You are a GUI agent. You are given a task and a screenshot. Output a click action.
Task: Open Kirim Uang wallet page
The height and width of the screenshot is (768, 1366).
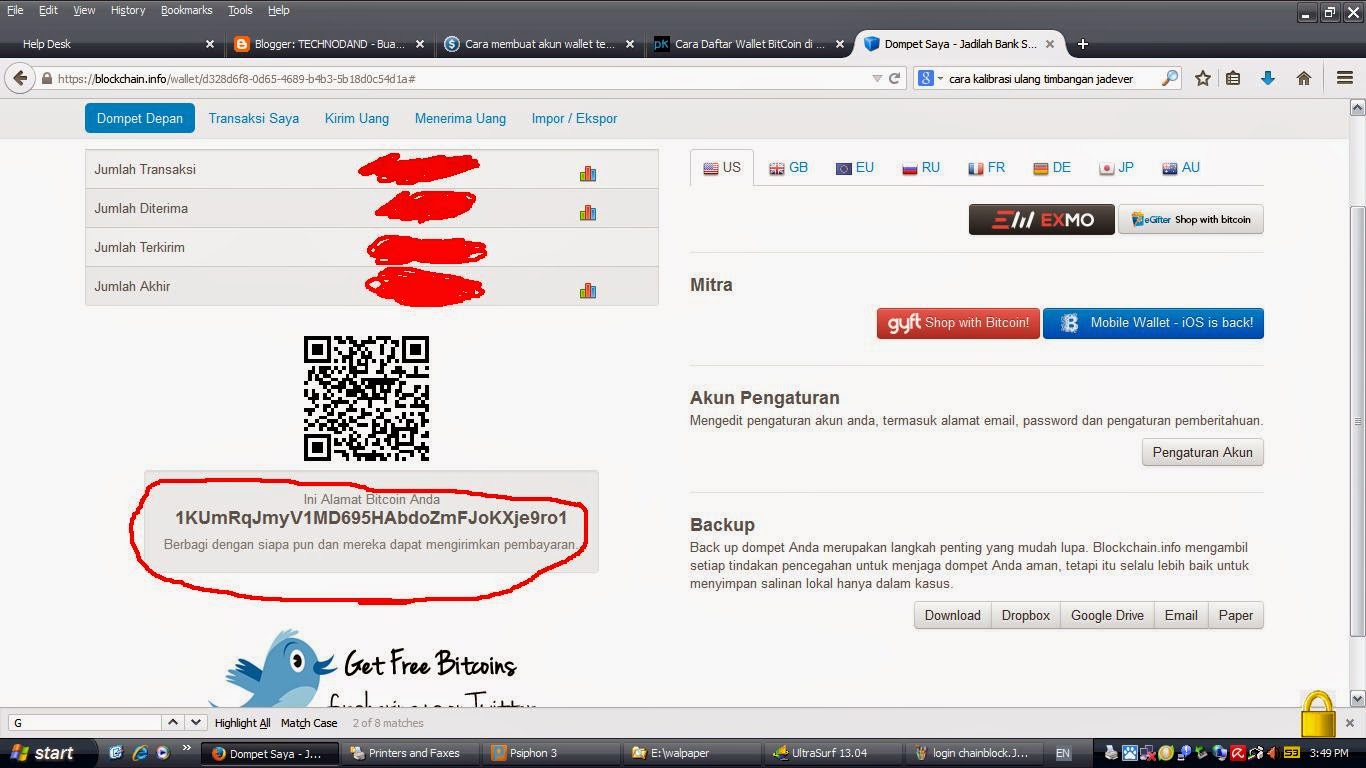(357, 118)
